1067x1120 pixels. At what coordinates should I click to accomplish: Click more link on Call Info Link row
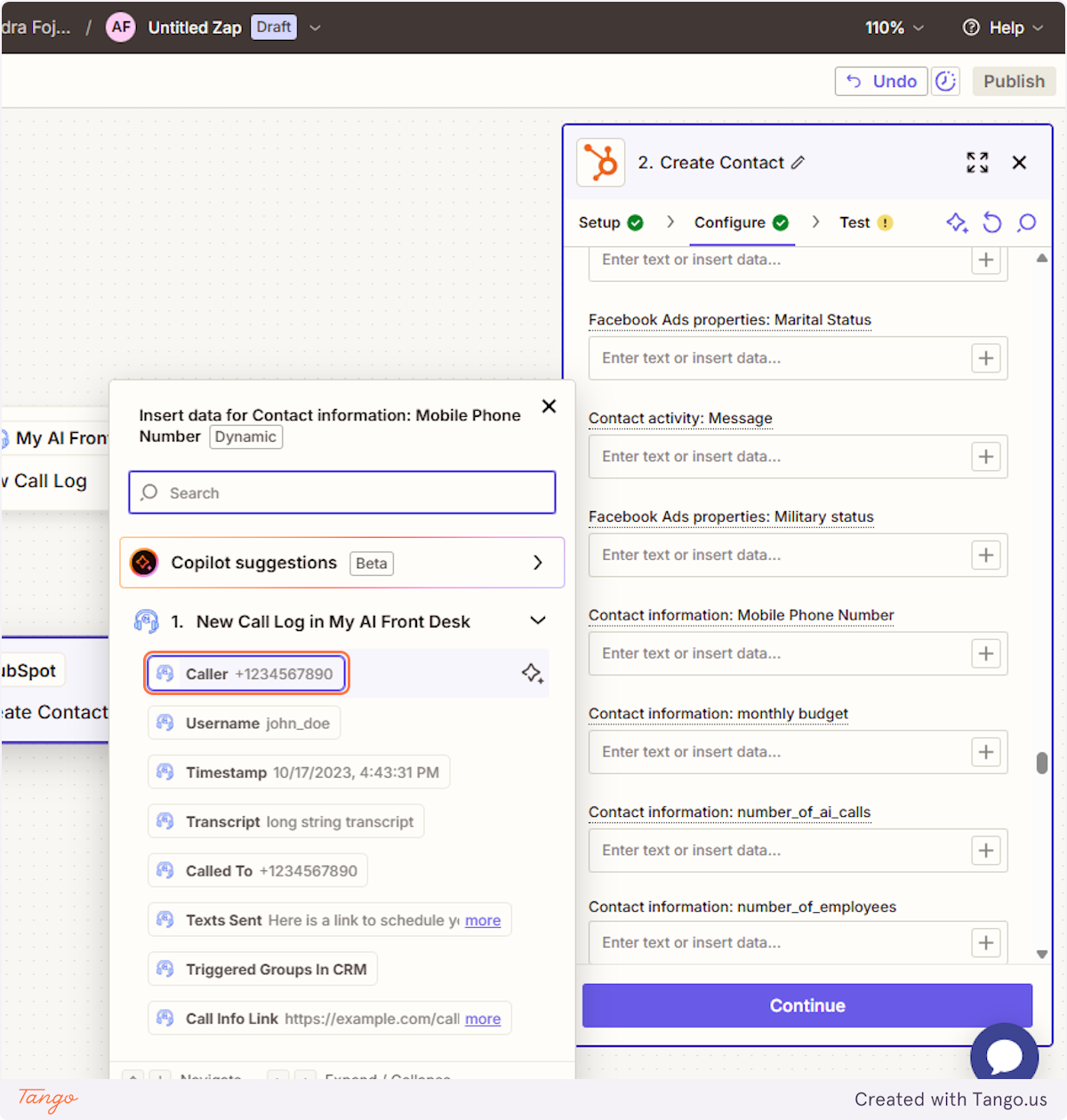(x=483, y=1020)
